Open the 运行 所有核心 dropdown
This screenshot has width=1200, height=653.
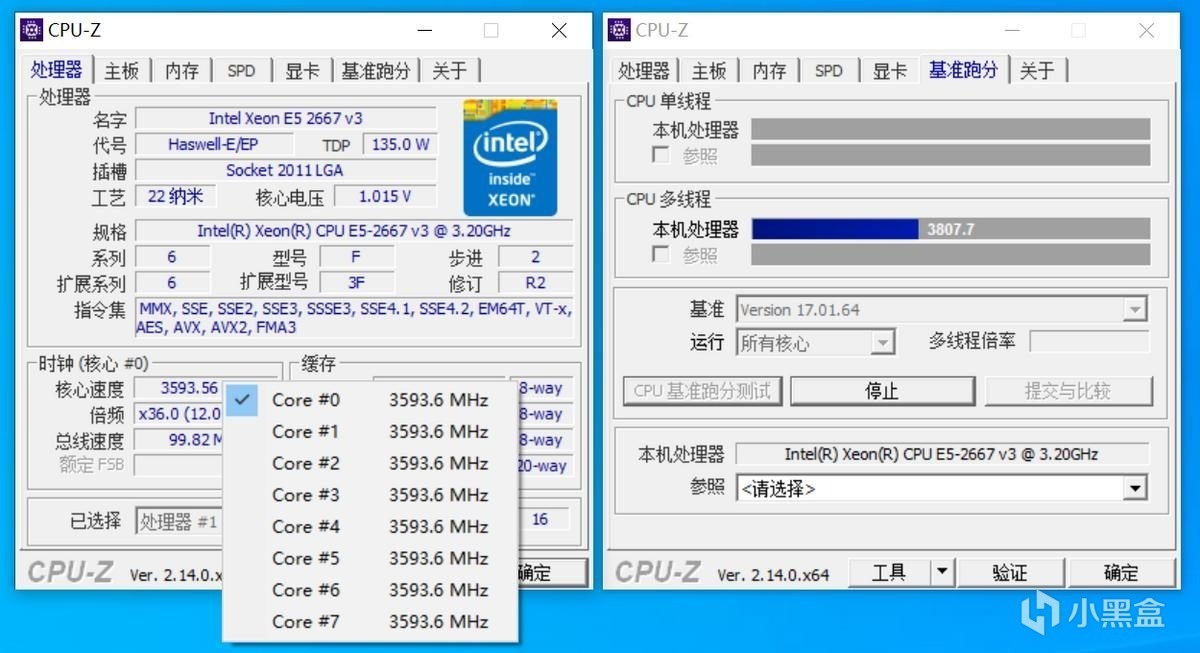pos(815,343)
